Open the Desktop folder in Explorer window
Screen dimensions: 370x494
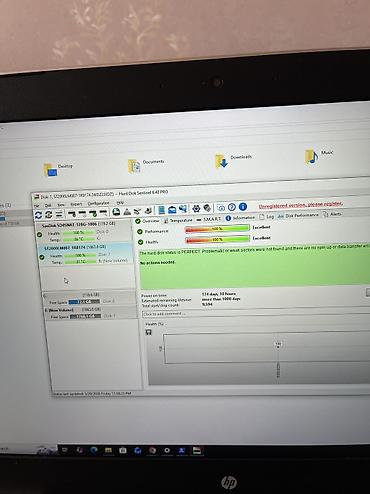click(x=58, y=169)
